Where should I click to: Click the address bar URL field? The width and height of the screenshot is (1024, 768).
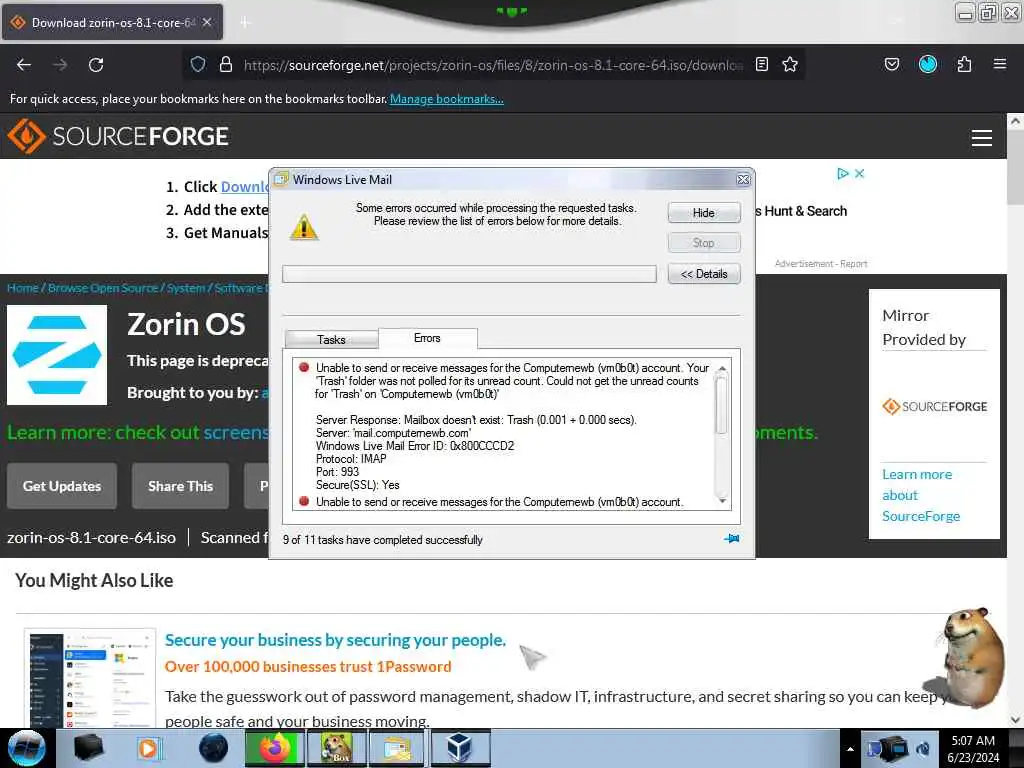point(493,65)
